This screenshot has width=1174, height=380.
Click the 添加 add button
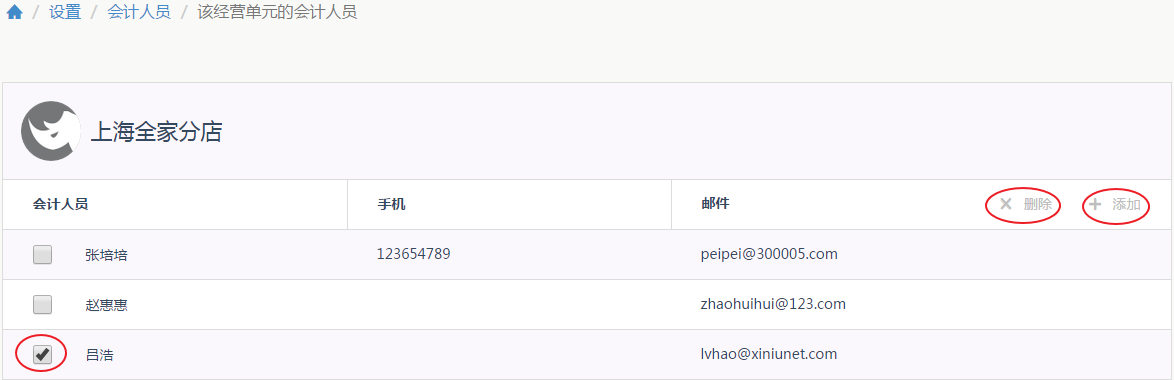coord(1115,205)
